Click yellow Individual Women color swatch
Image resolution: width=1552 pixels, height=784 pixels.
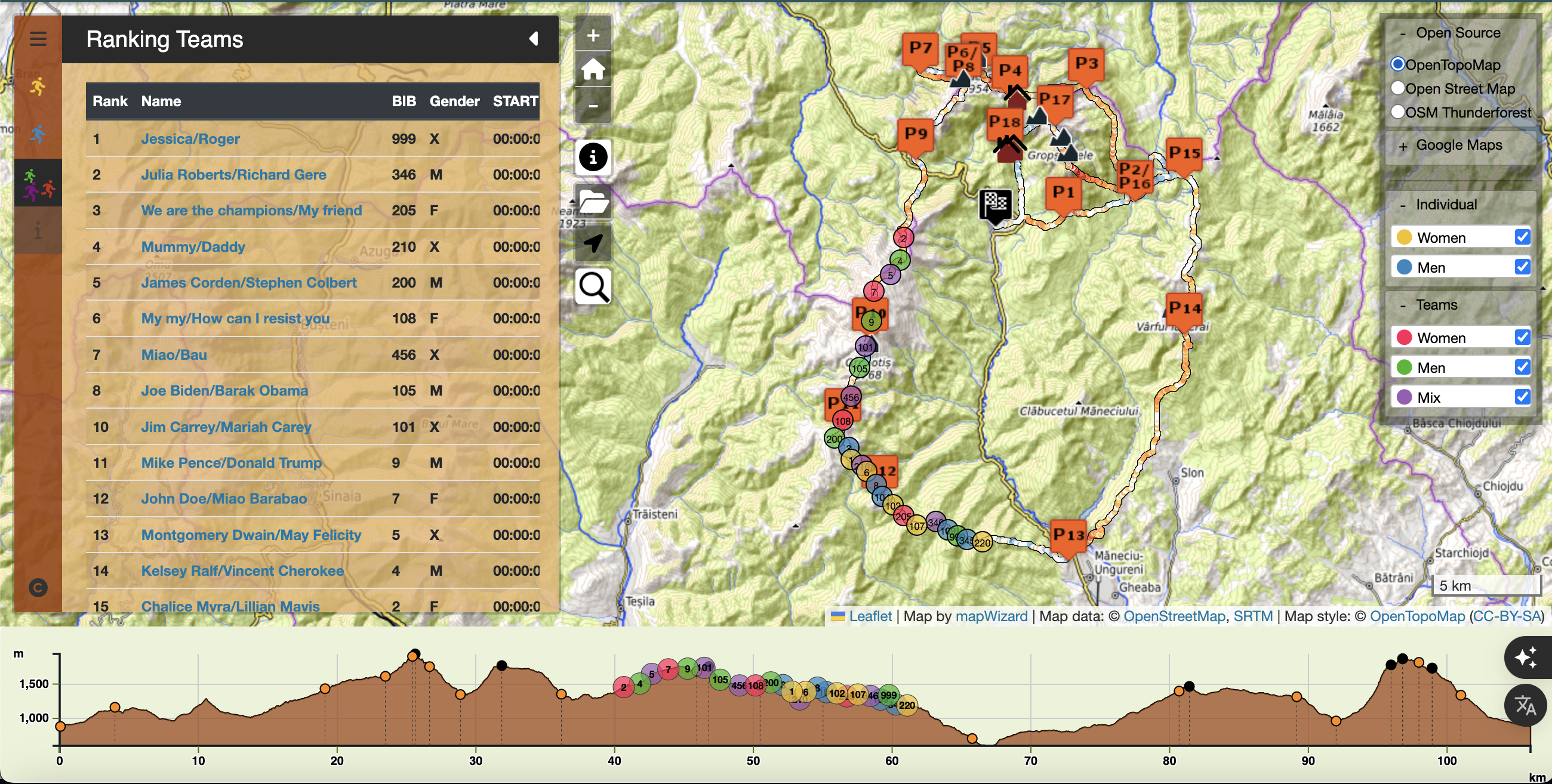(x=1405, y=237)
